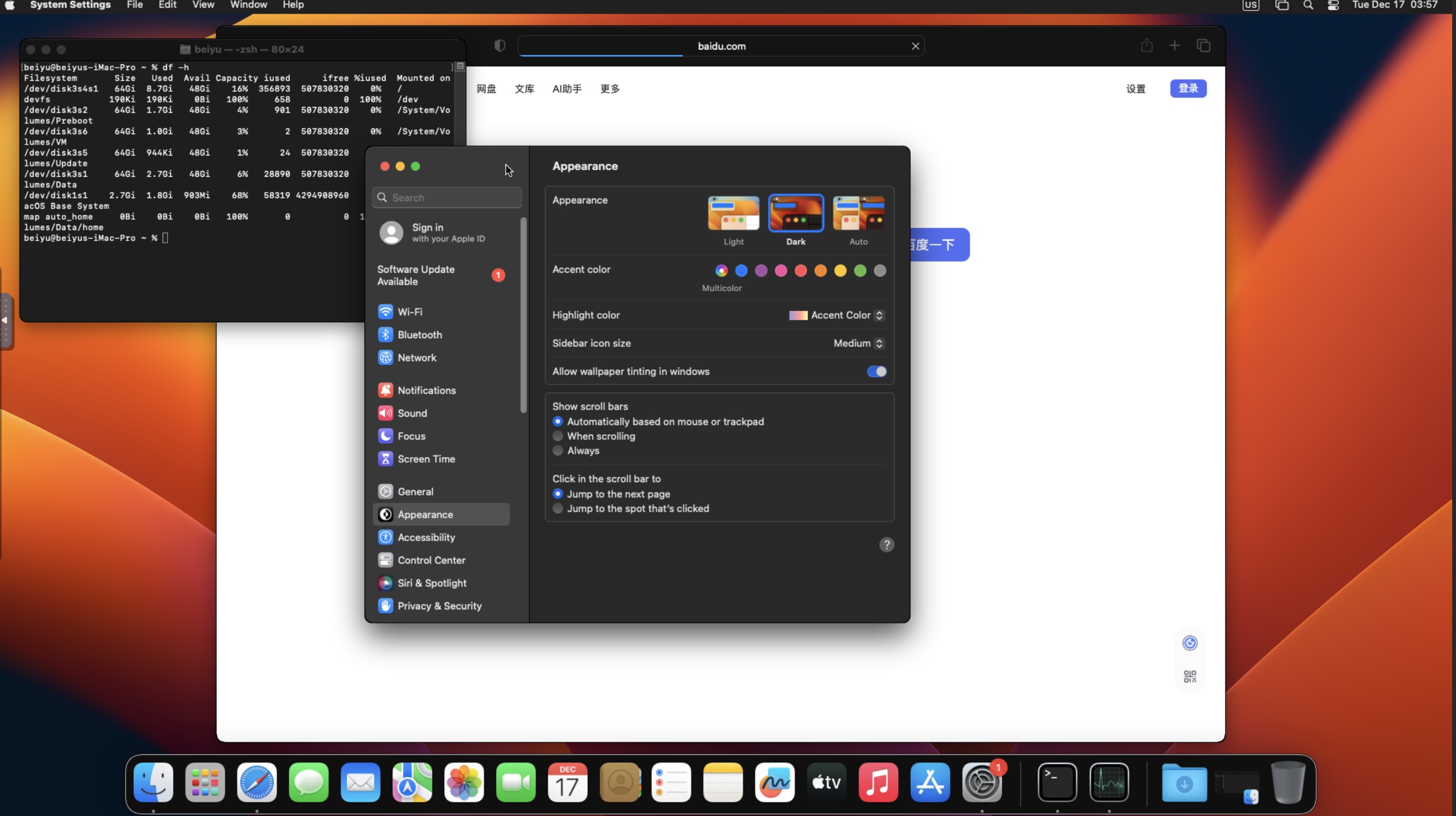
Task: Open Bluetooth settings pane
Action: [x=441, y=334]
